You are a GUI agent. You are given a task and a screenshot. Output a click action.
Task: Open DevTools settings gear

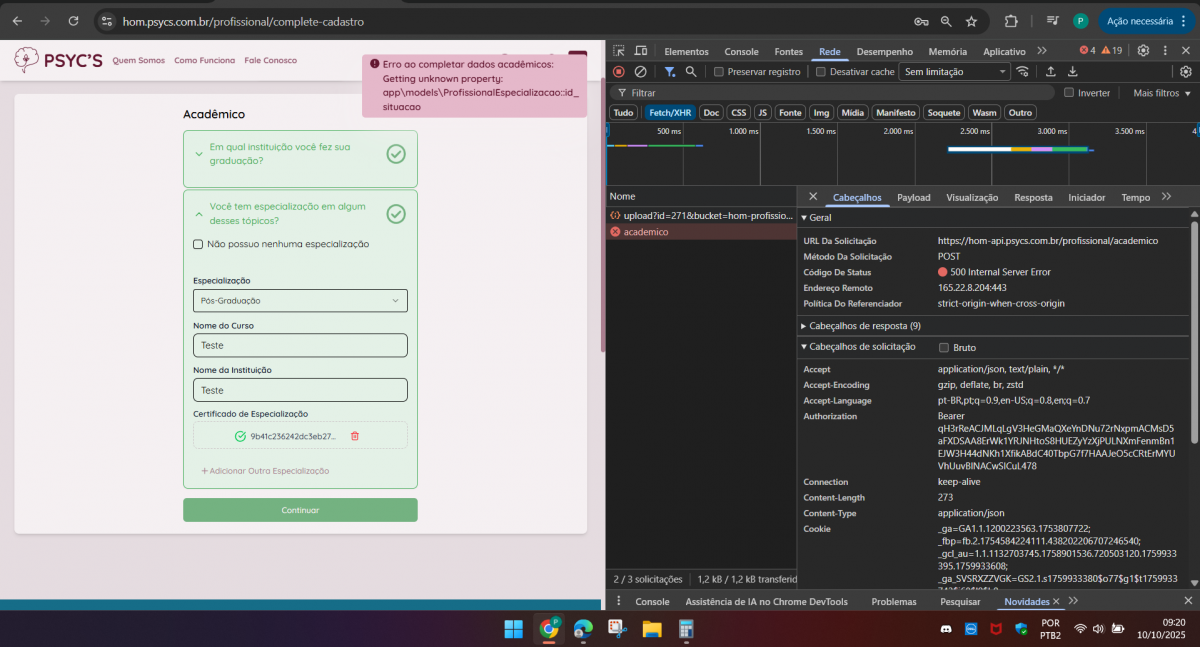point(1143,51)
